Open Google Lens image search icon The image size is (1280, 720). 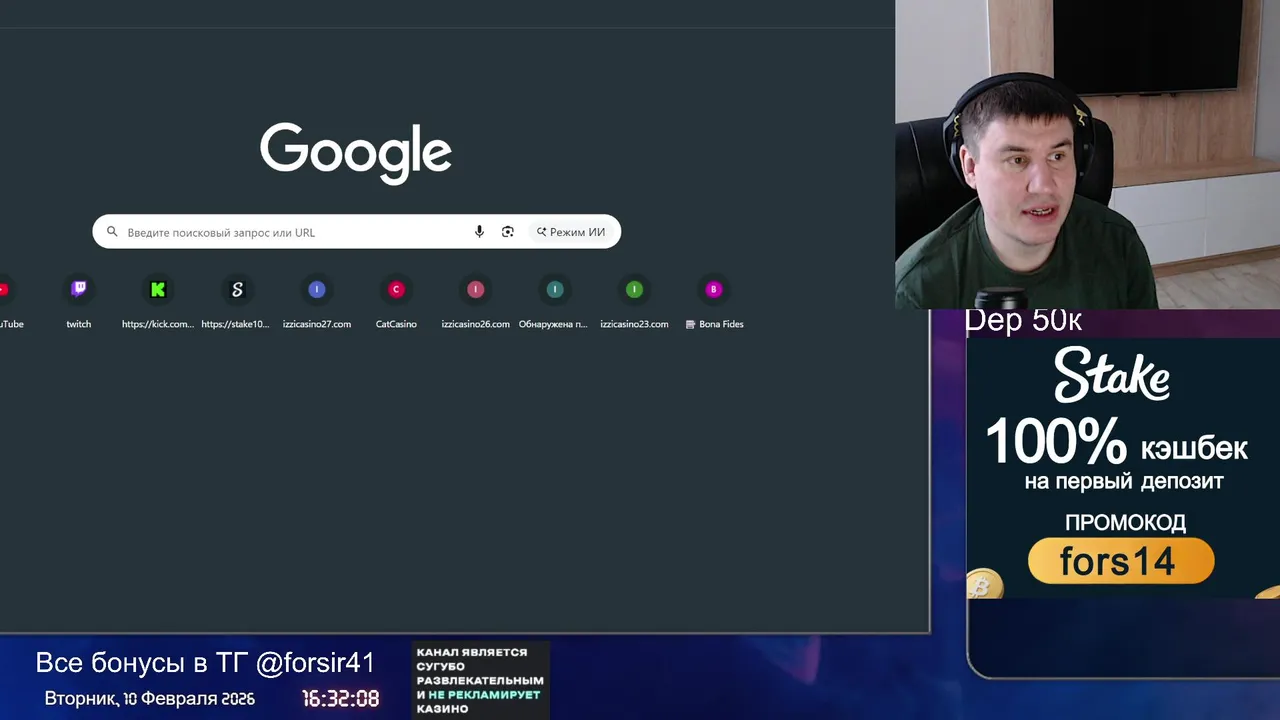pyautogui.click(x=508, y=232)
